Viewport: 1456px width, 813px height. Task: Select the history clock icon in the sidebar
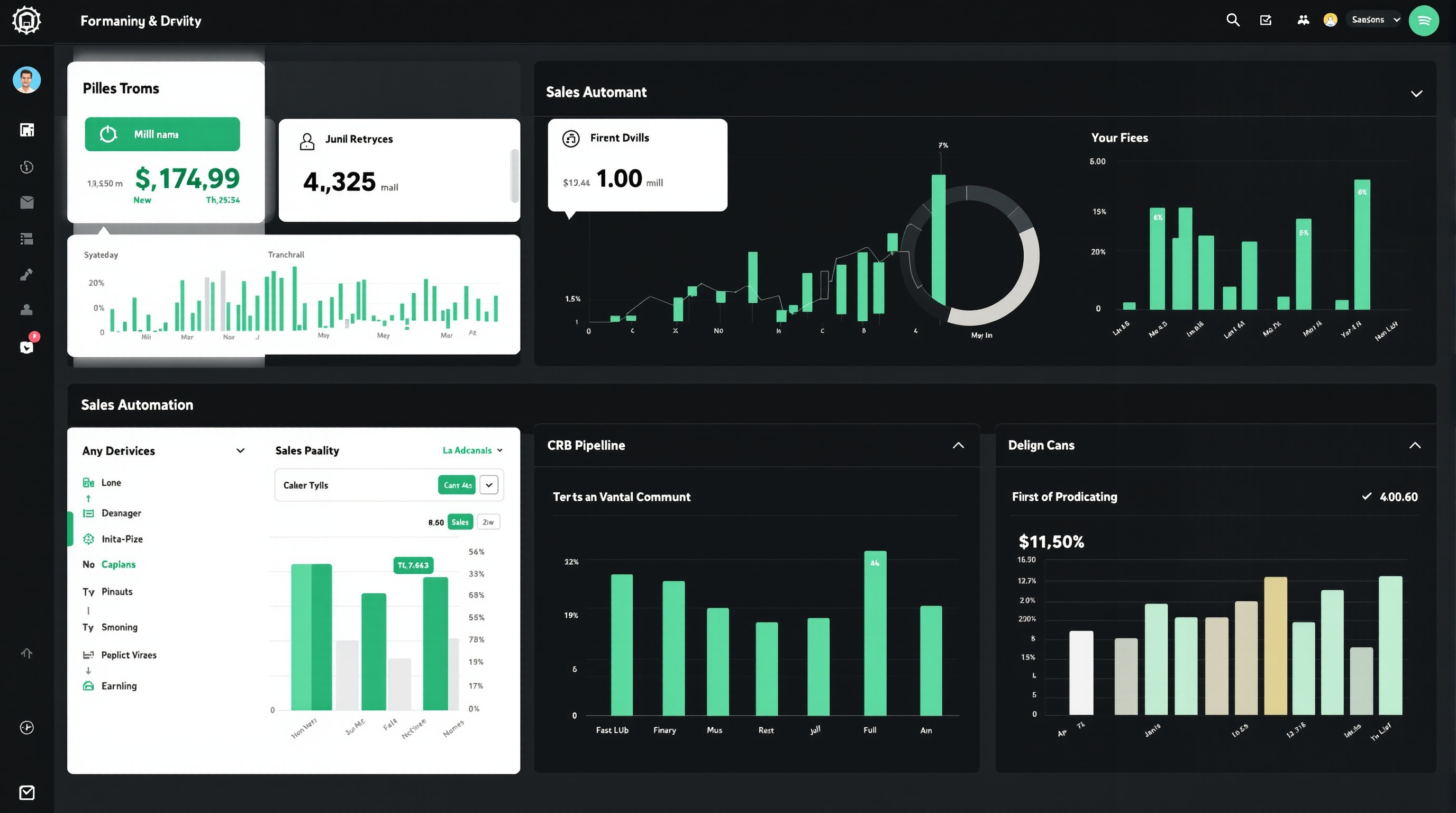[26, 167]
